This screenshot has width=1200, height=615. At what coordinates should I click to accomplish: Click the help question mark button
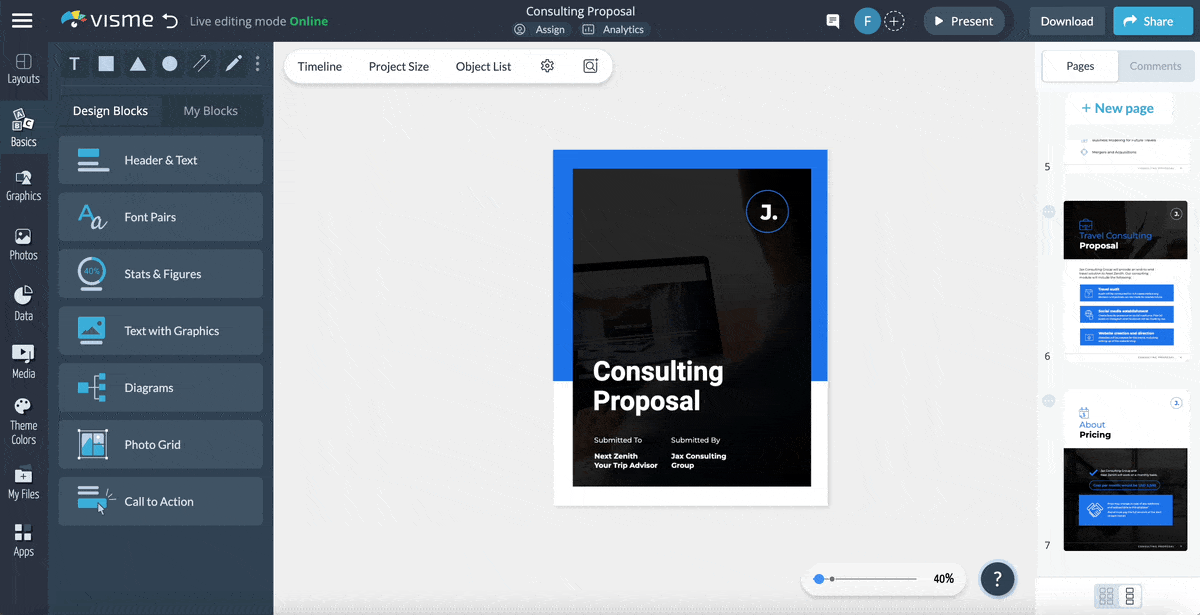click(x=997, y=578)
